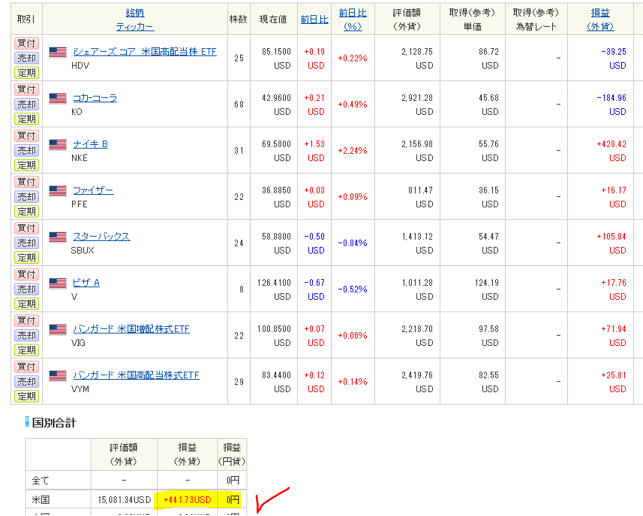Open the バンガード 米国増配株式ETF link

click(131, 329)
